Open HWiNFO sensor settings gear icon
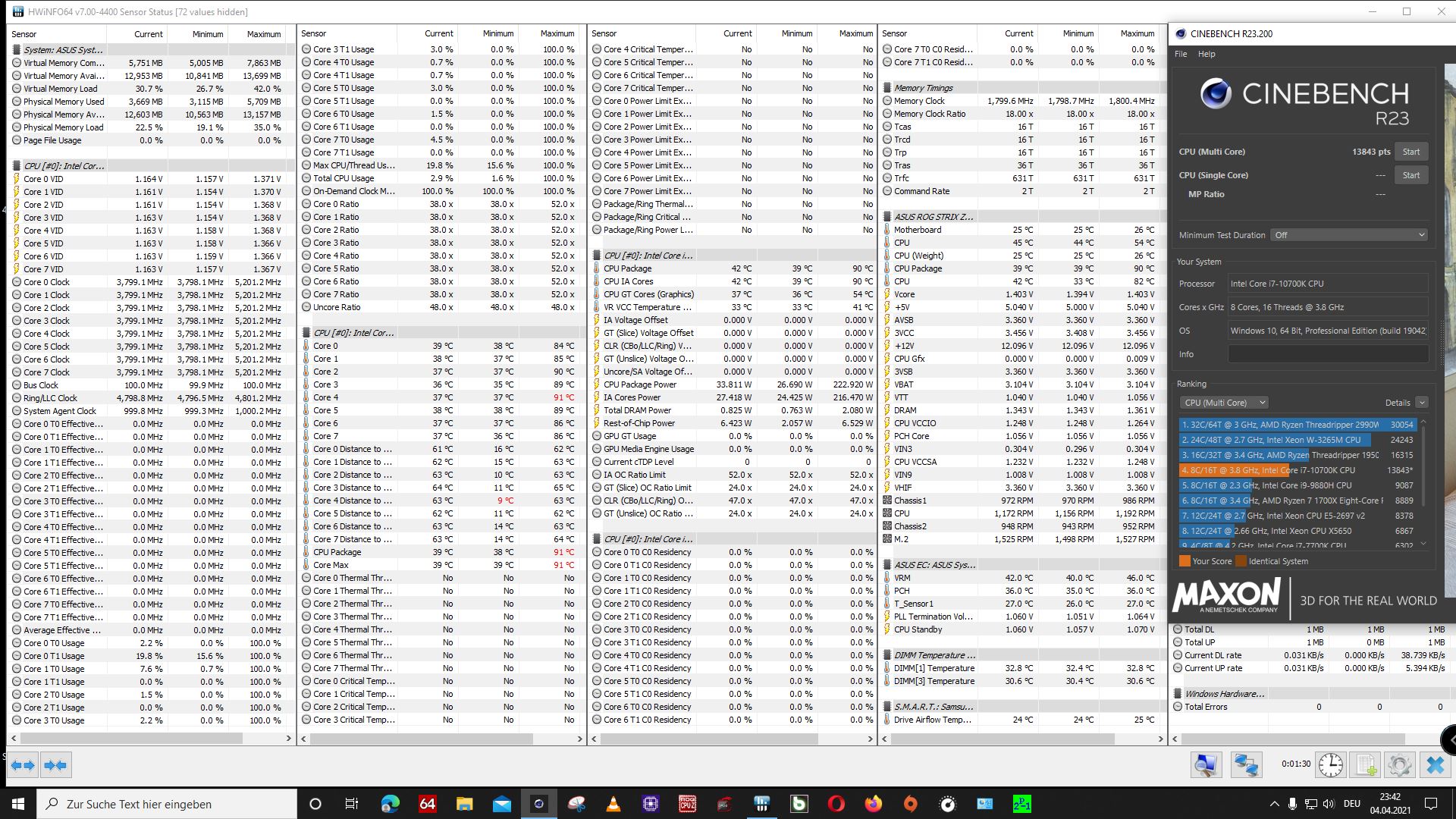1456x819 pixels. [x=1400, y=765]
